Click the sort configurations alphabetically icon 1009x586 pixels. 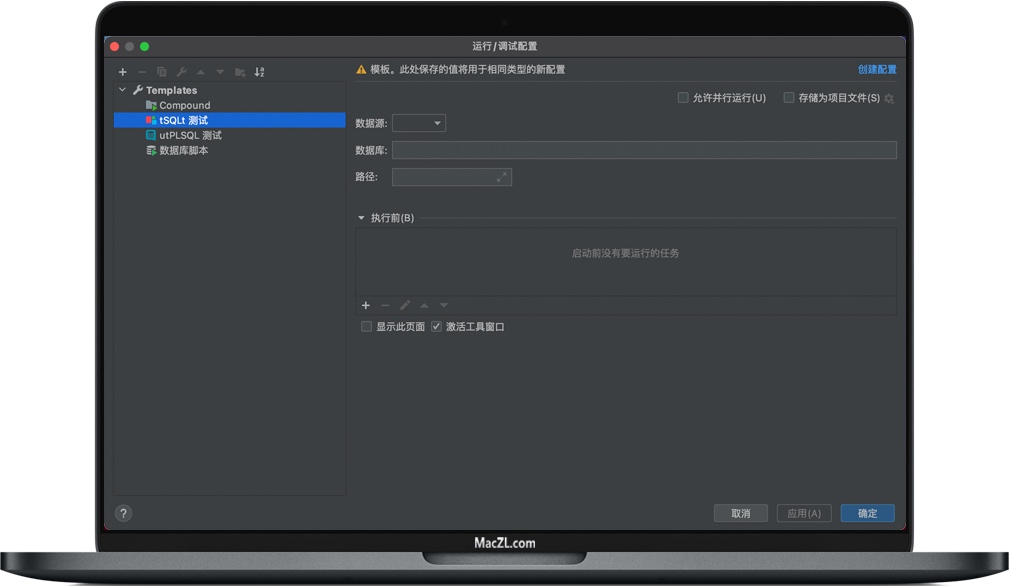[x=259, y=71]
